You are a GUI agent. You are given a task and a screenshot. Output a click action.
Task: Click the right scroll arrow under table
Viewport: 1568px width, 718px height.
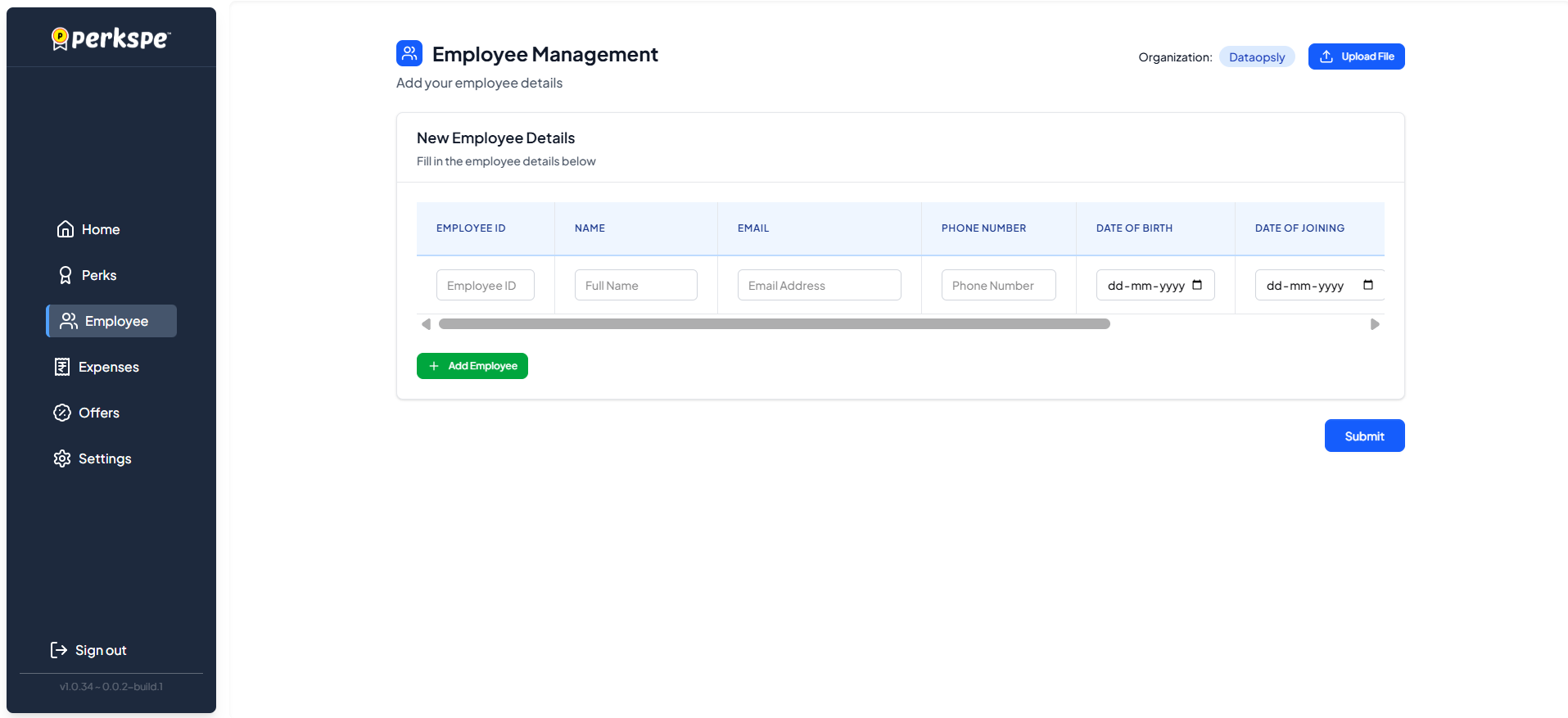tap(1375, 324)
